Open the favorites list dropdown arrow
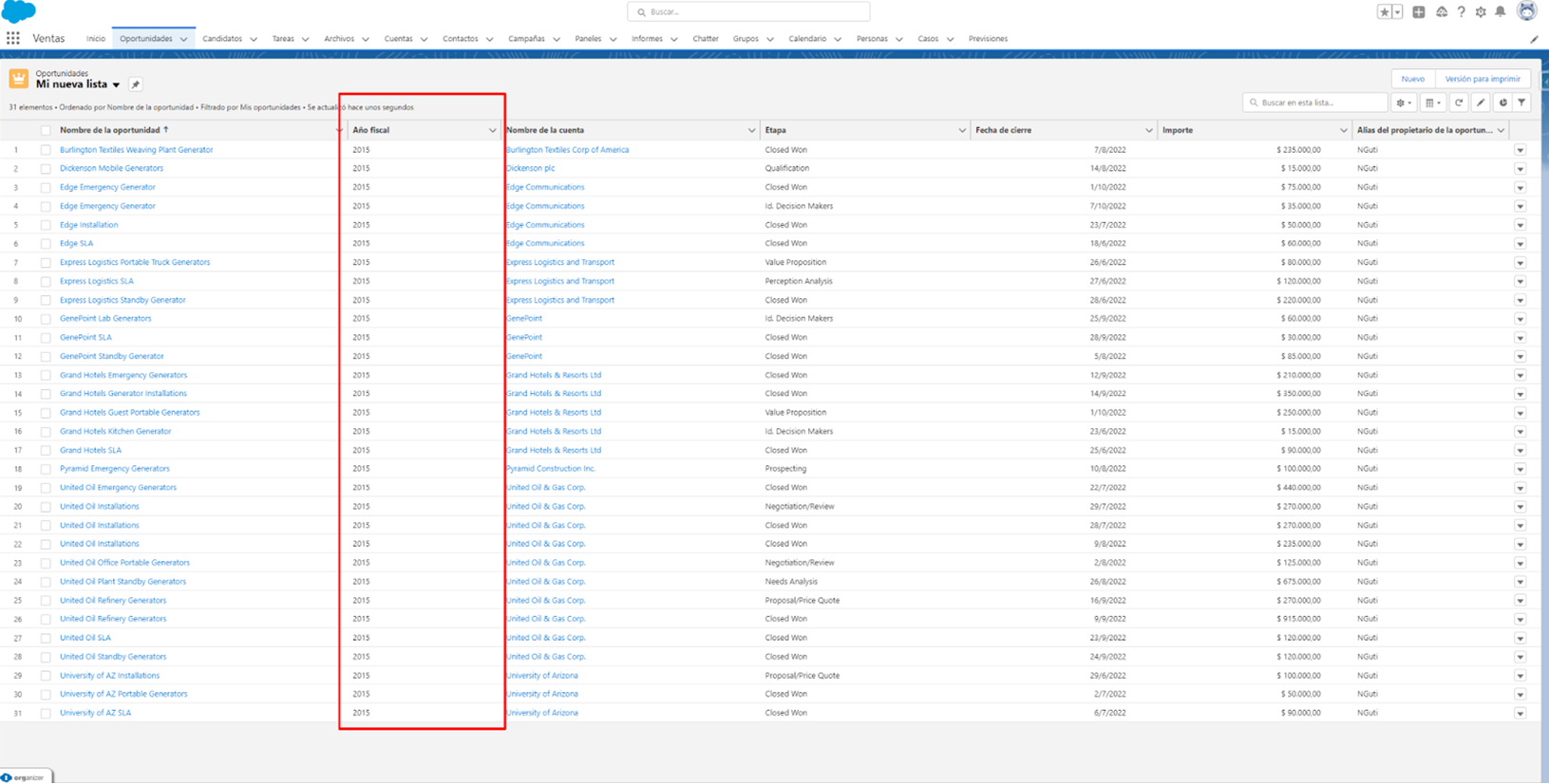Image resolution: width=1549 pixels, height=784 pixels. [x=1397, y=12]
